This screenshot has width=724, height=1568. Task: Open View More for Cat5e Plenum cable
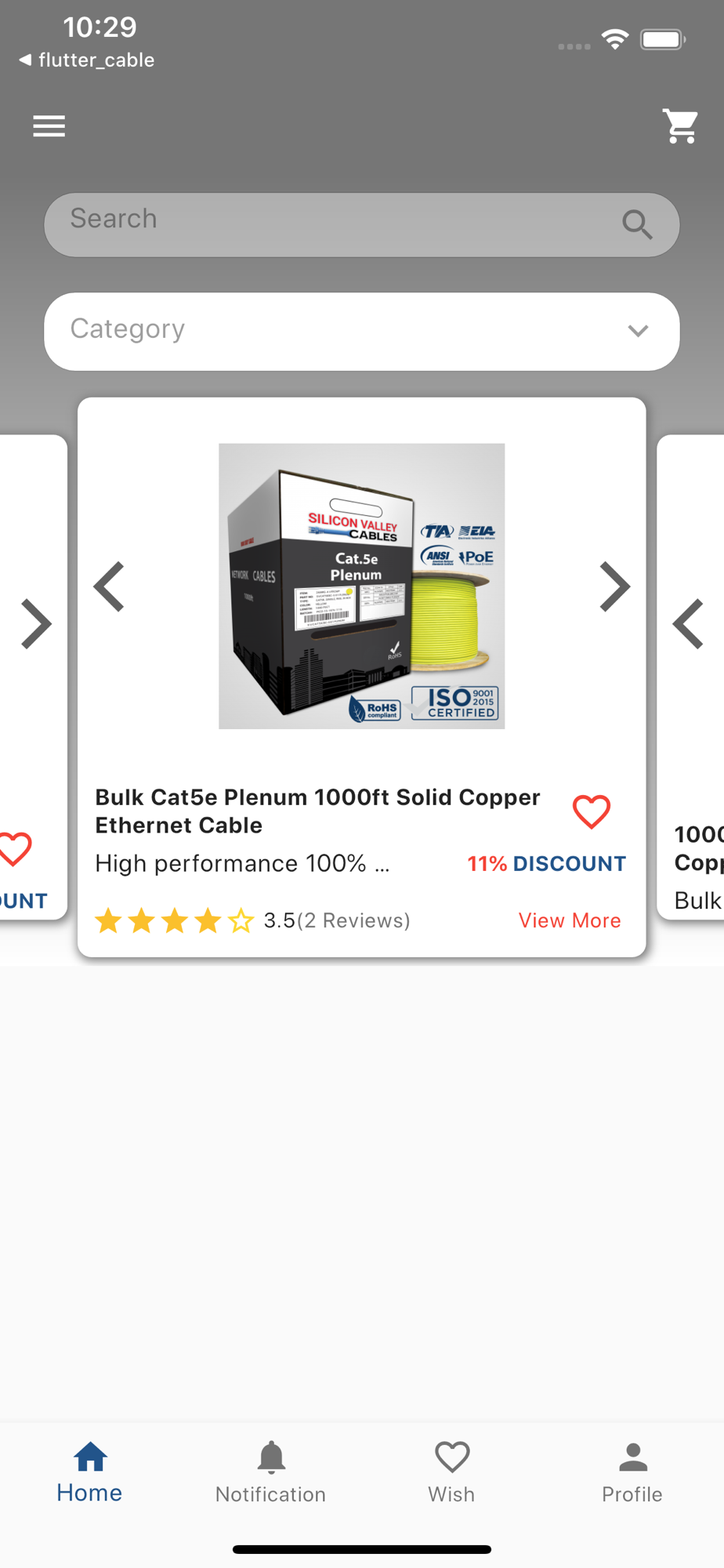(570, 920)
